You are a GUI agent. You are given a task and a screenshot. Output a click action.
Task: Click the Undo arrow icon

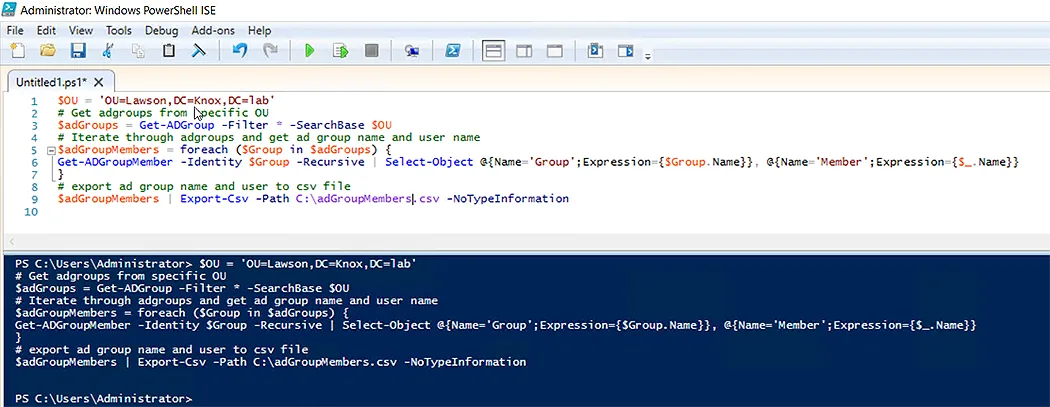click(x=240, y=51)
